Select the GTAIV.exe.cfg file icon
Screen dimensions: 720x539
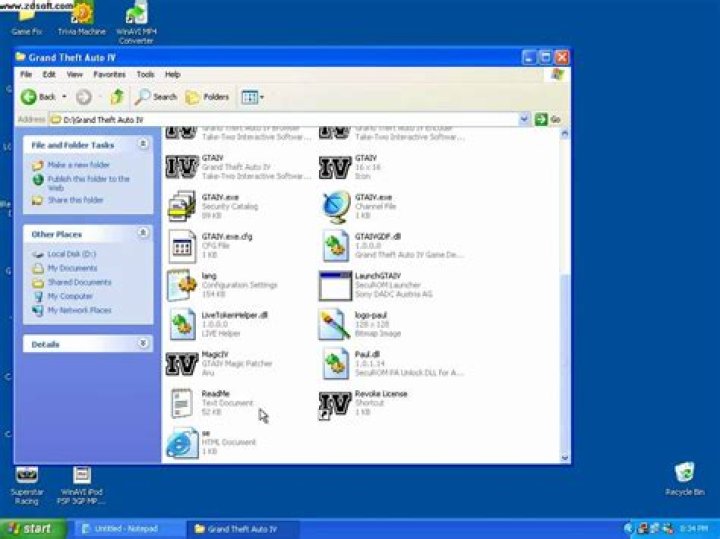[x=182, y=246]
